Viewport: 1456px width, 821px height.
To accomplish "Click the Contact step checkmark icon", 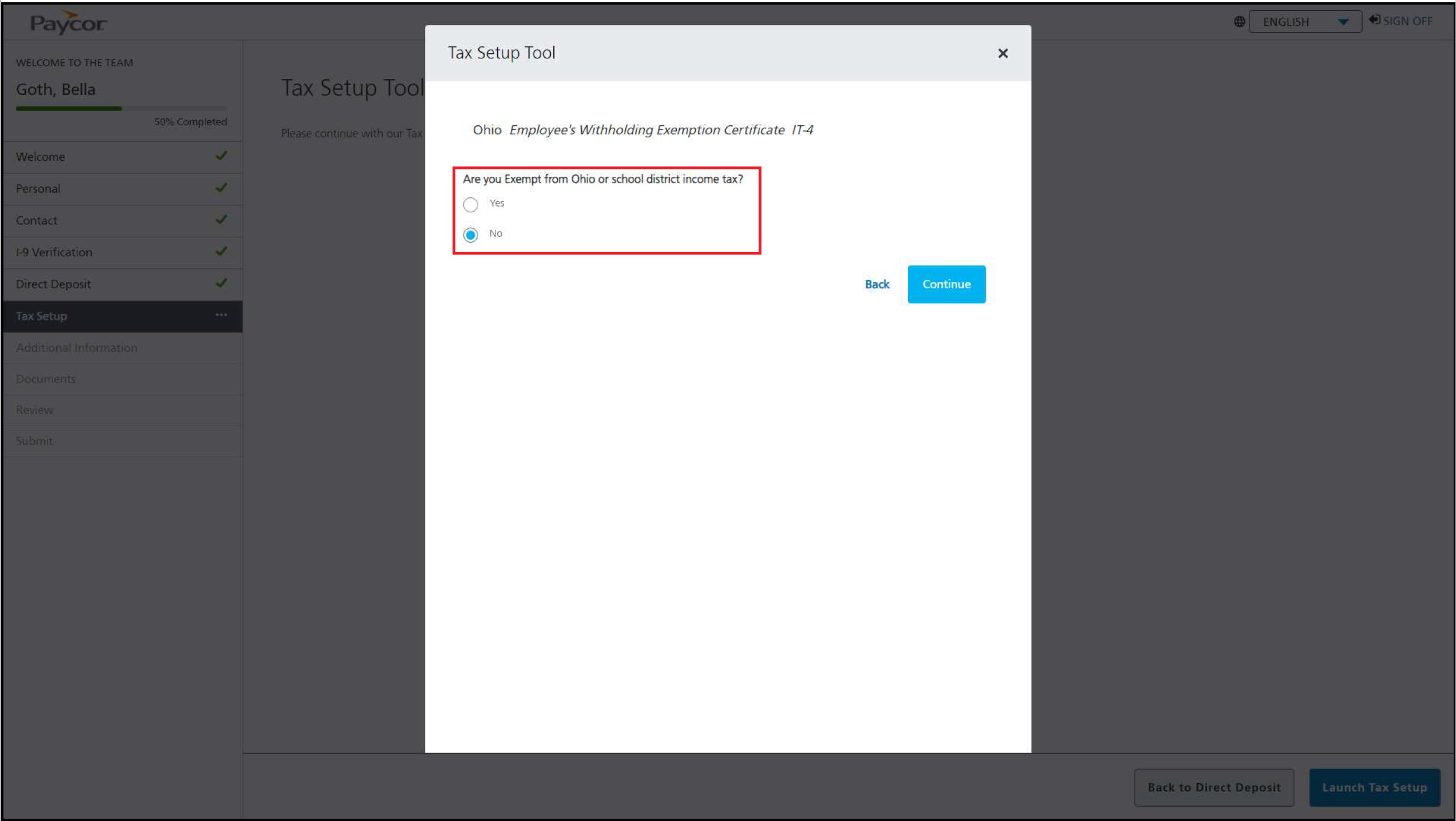I will coord(221,220).
